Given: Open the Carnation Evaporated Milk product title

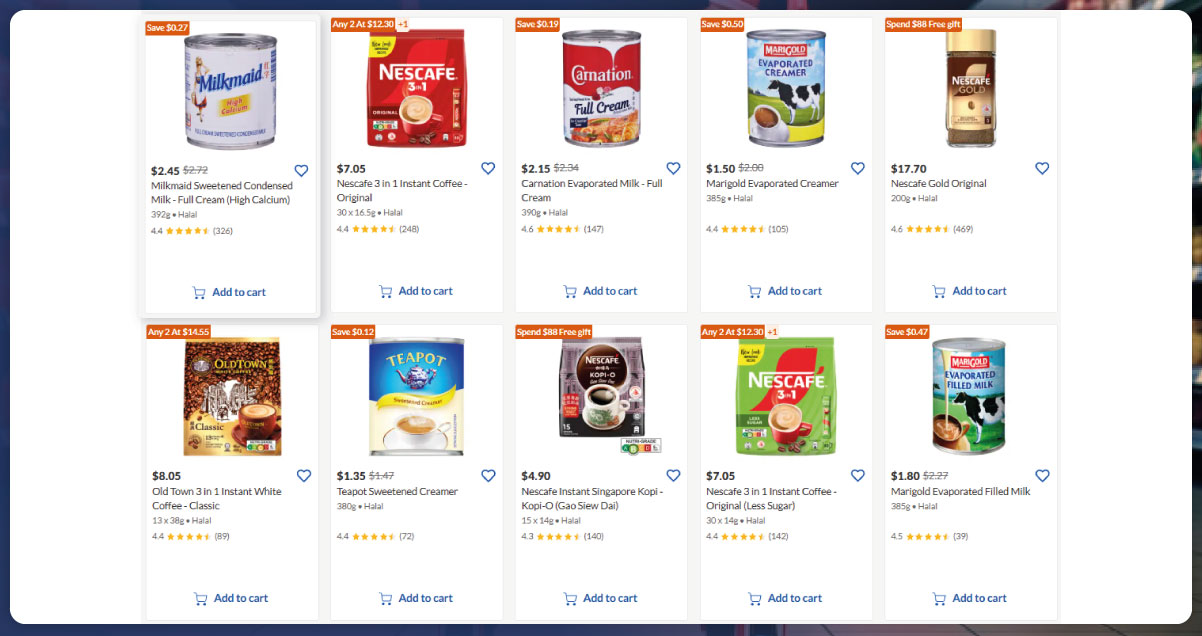Looking at the screenshot, I should point(605,190).
